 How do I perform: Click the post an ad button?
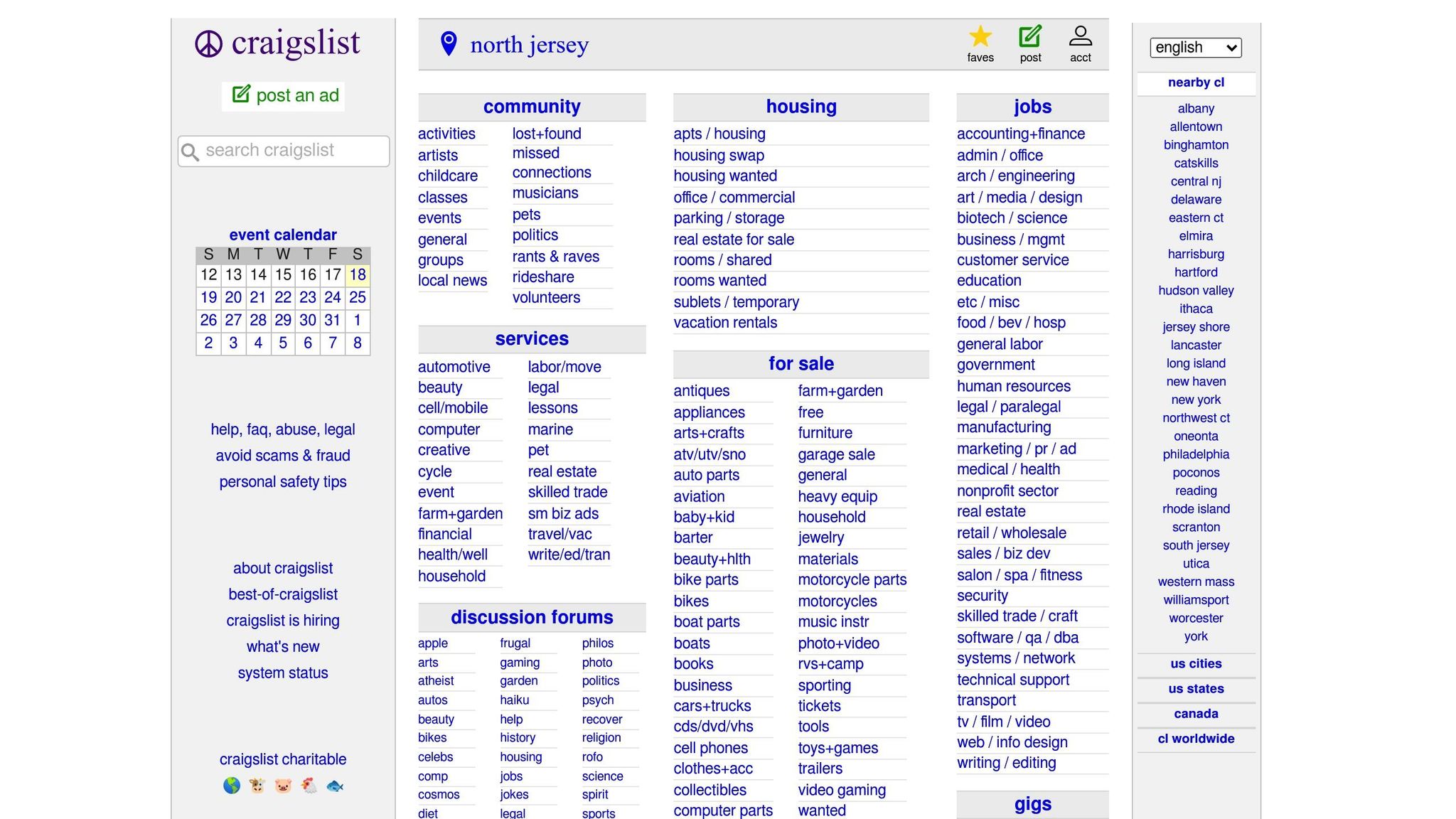tap(284, 95)
